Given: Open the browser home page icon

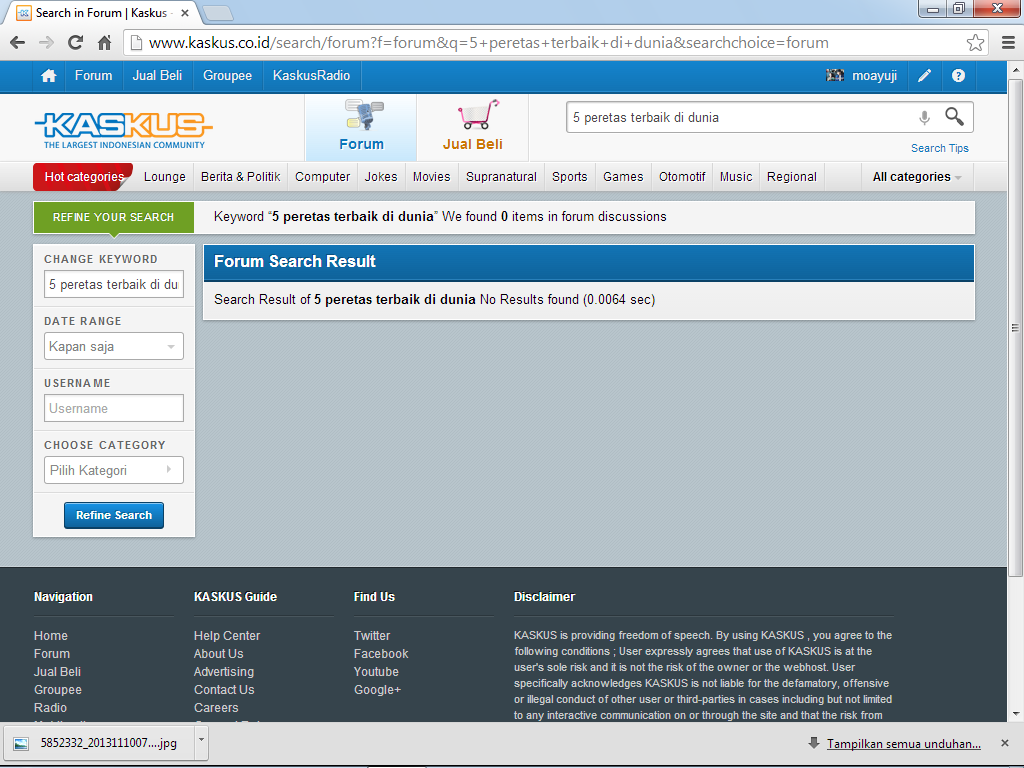Looking at the screenshot, I should click(x=104, y=43).
